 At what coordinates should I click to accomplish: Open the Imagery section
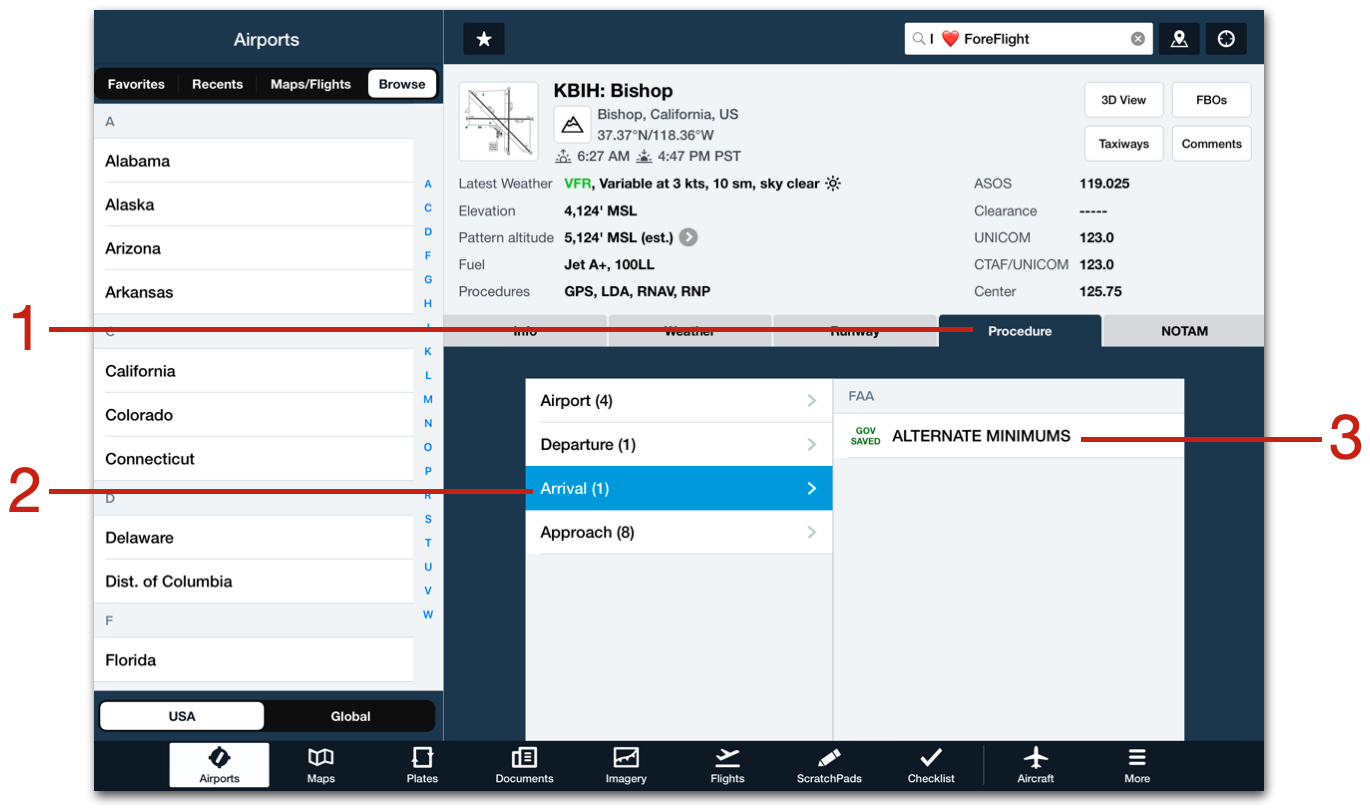(625, 765)
